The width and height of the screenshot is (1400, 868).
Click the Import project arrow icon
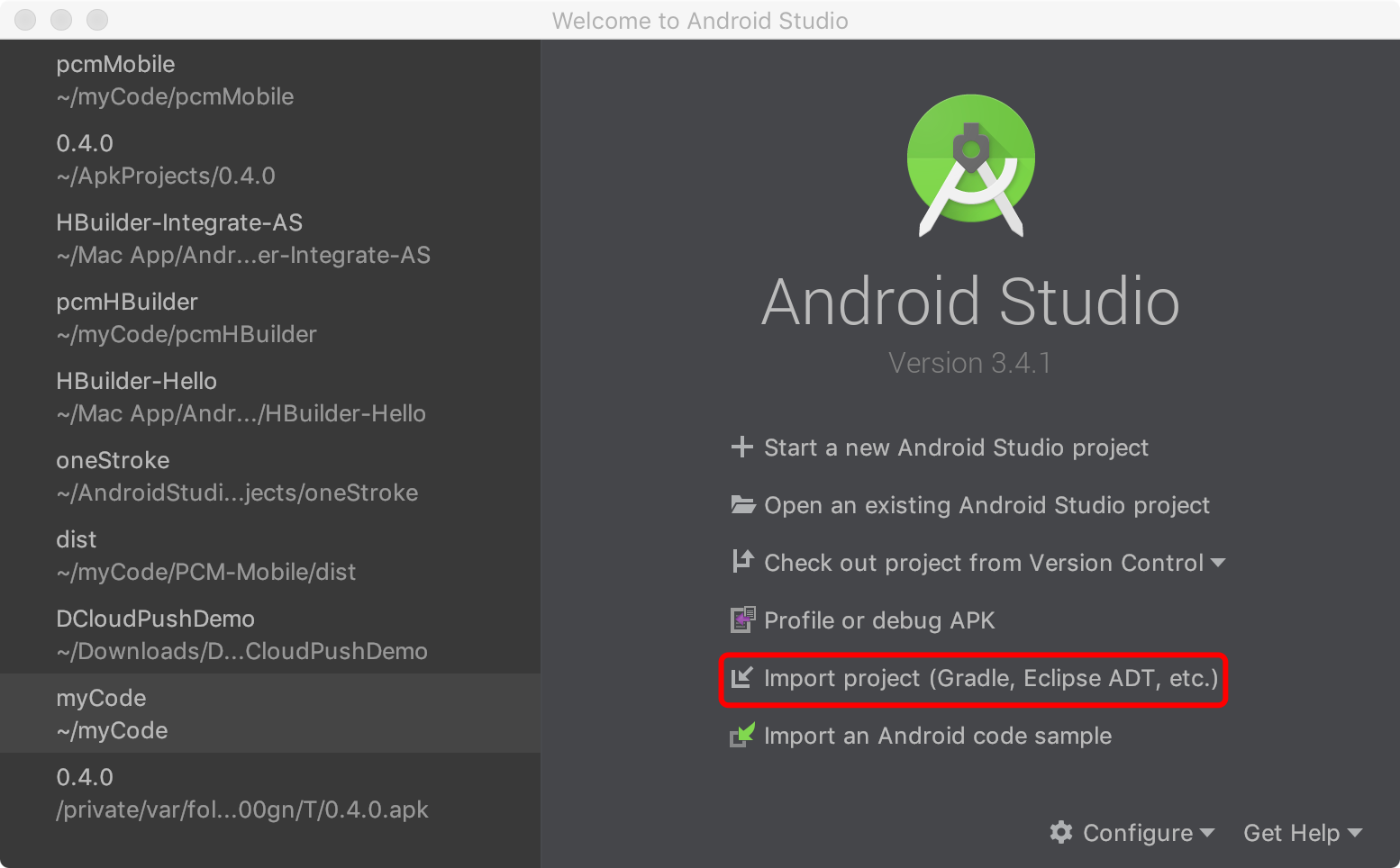coord(741,677)
